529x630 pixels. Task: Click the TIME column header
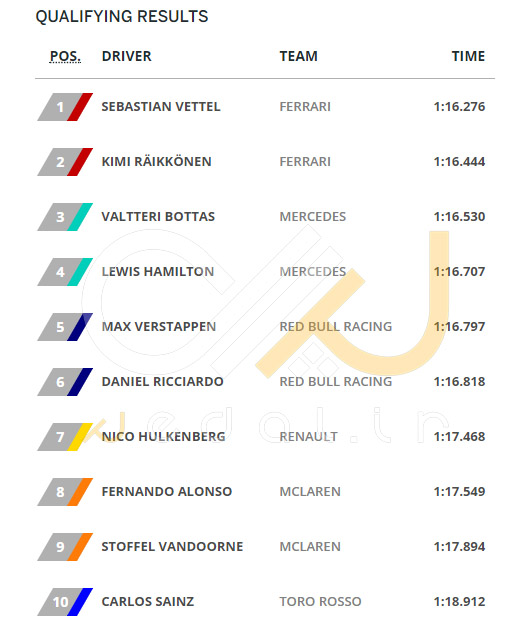point(468,56)
